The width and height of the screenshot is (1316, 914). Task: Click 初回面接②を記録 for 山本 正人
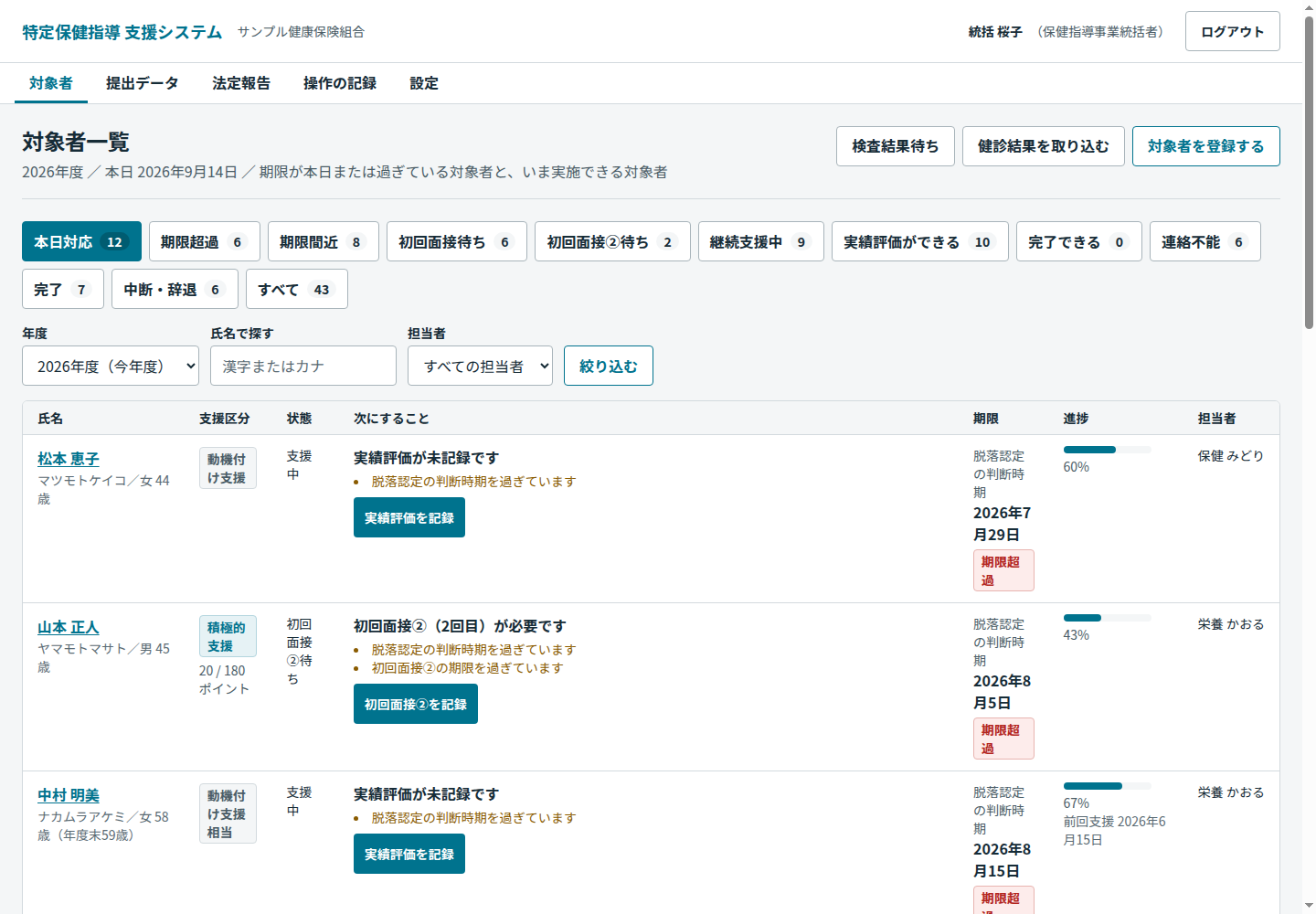point(416,704)
